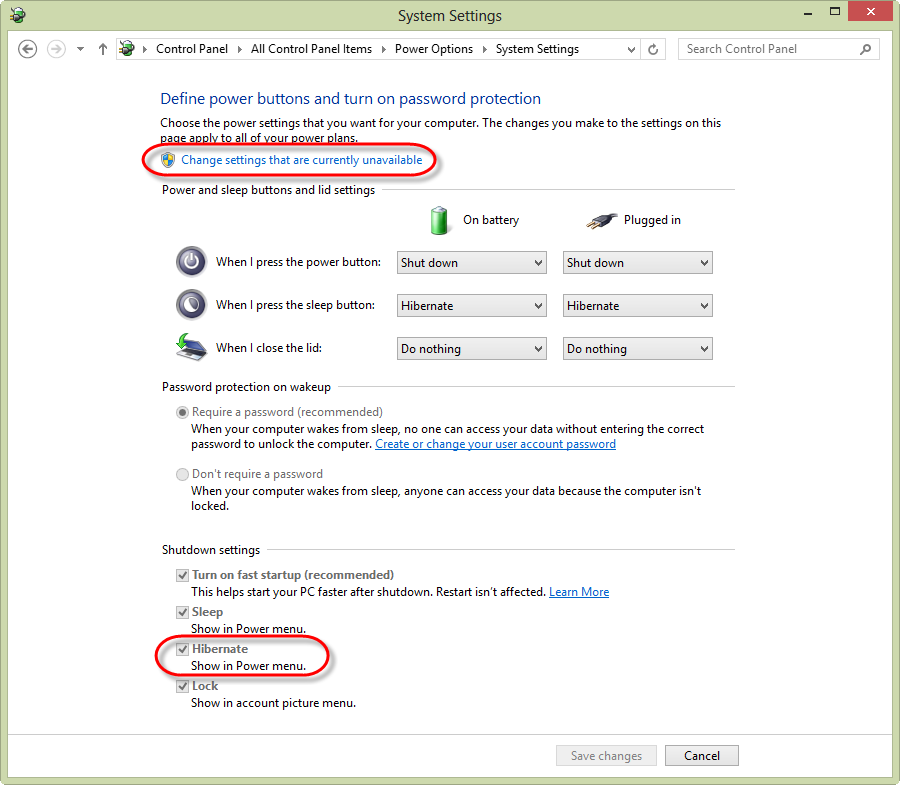Viewport: 900px width, 785px height.
Task: Click the sleep button moon icon
Action: [191, 304]
